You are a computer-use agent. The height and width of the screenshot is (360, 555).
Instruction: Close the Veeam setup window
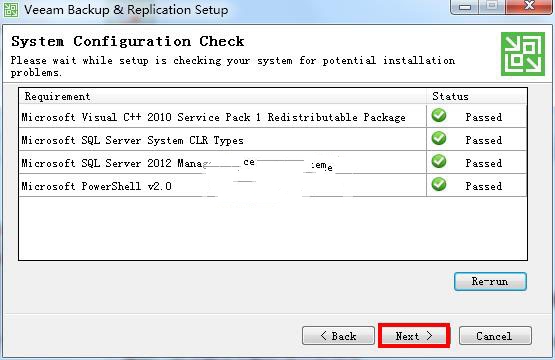point(529,6)
